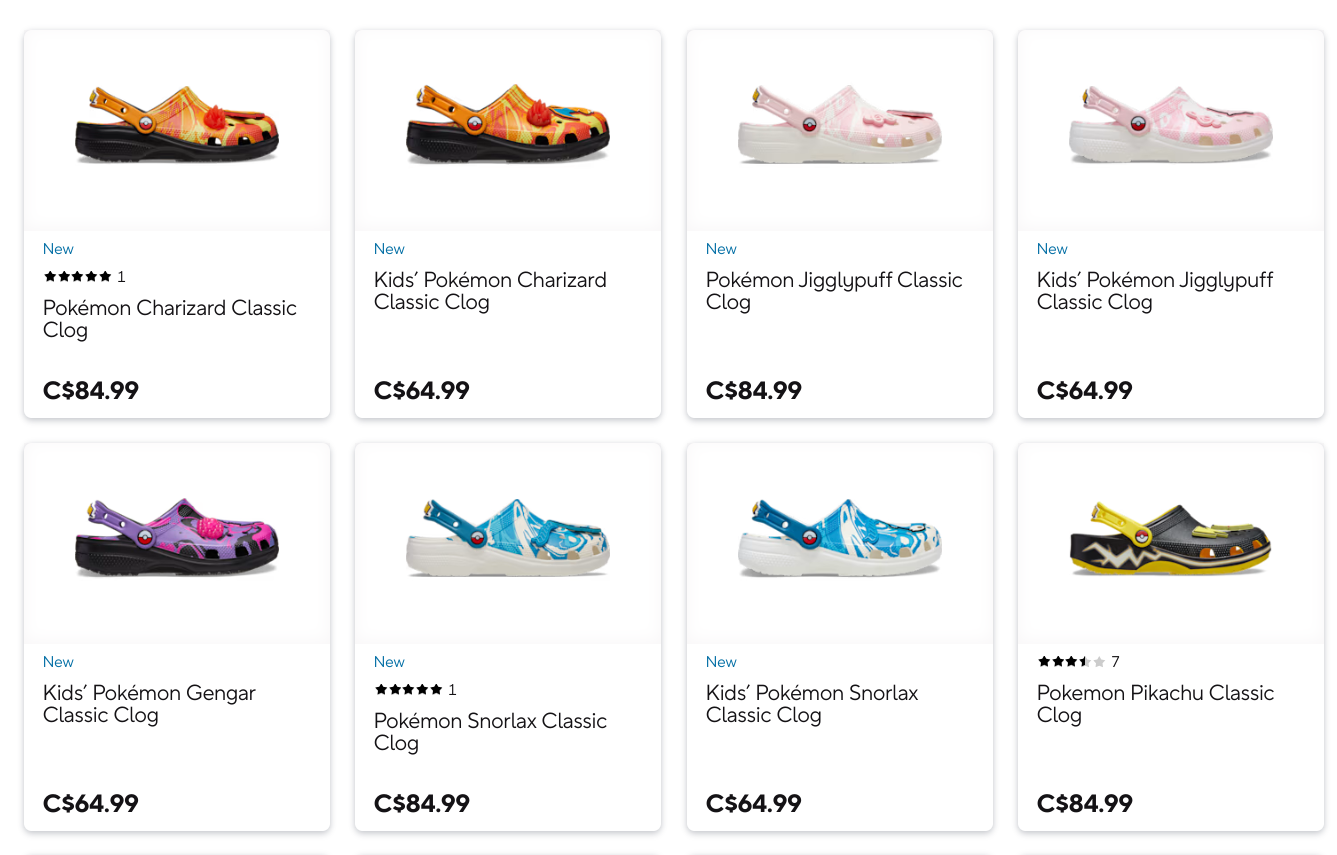Click the Kids' Pokémon Charizard Classic Clog title
The image size is (1337, 855).
coord(490,291)
